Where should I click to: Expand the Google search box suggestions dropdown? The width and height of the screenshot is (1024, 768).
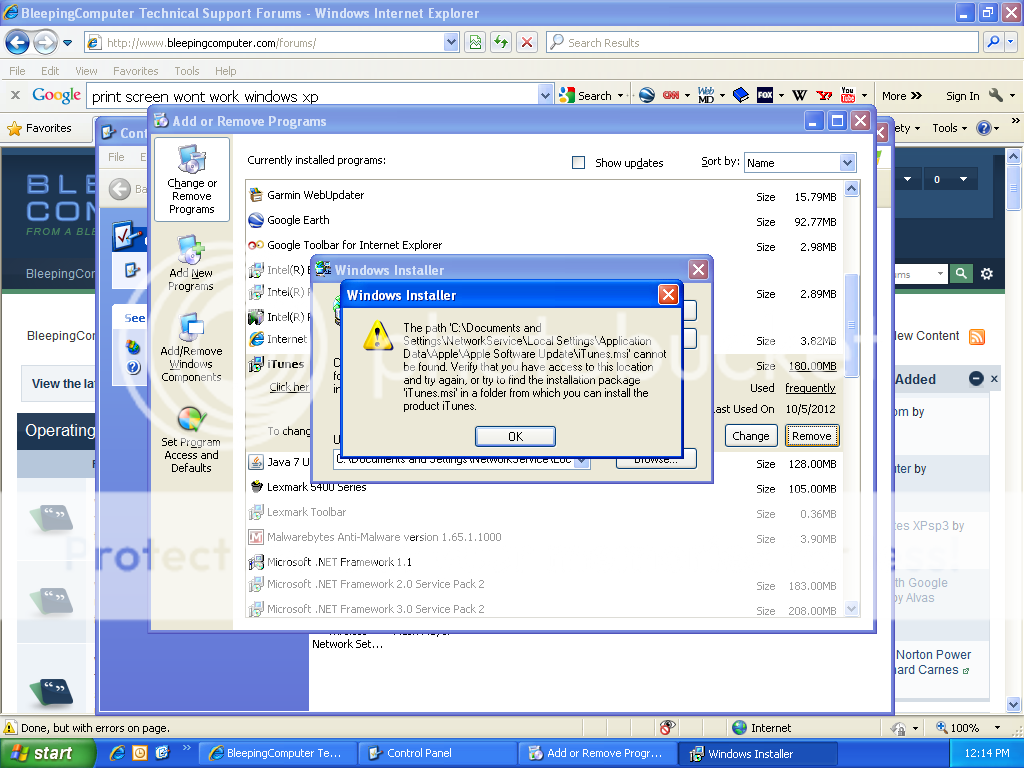(x=545, y=96)
